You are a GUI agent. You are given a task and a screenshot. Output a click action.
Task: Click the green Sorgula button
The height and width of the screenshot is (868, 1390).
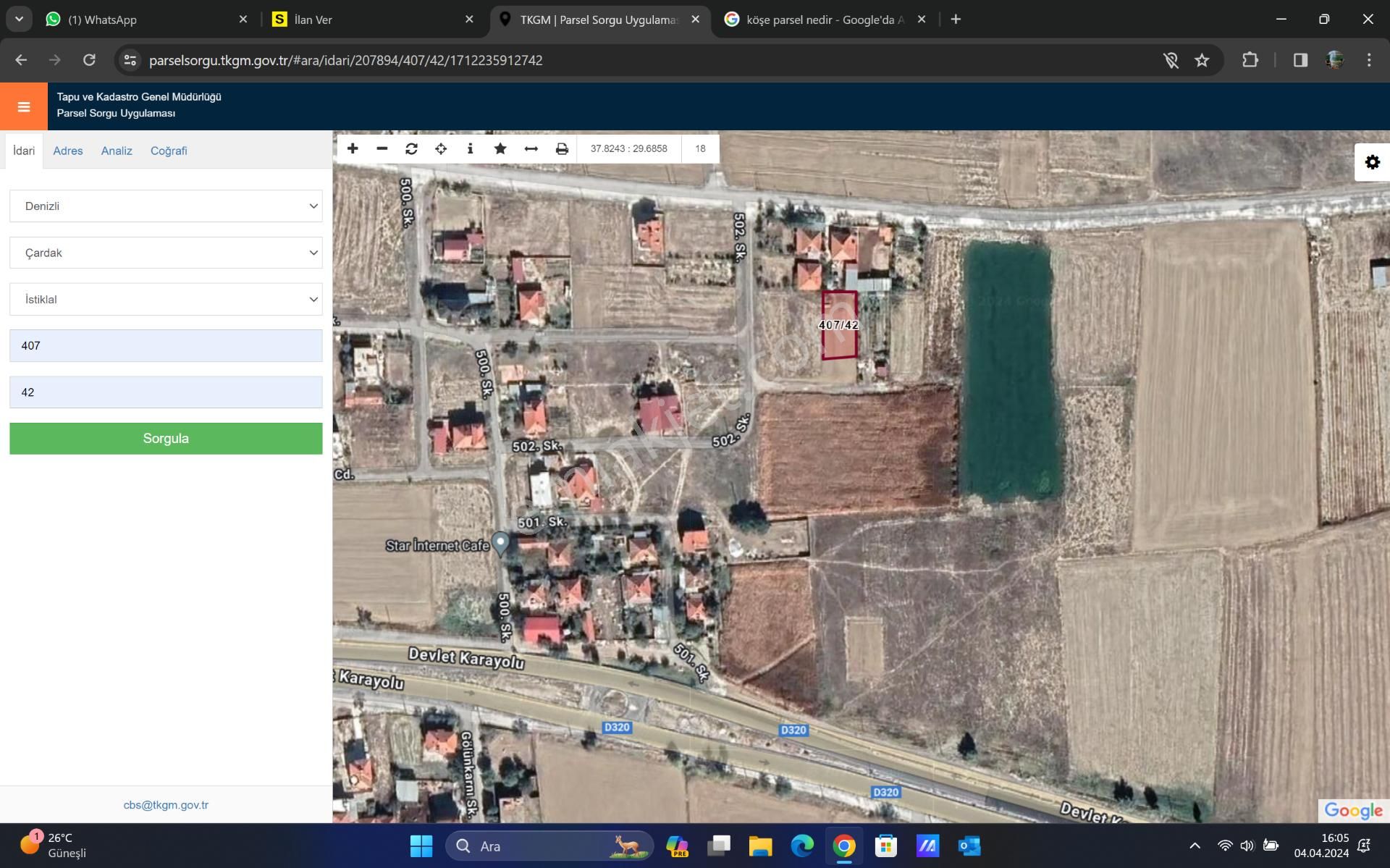(x=166, y=439)
